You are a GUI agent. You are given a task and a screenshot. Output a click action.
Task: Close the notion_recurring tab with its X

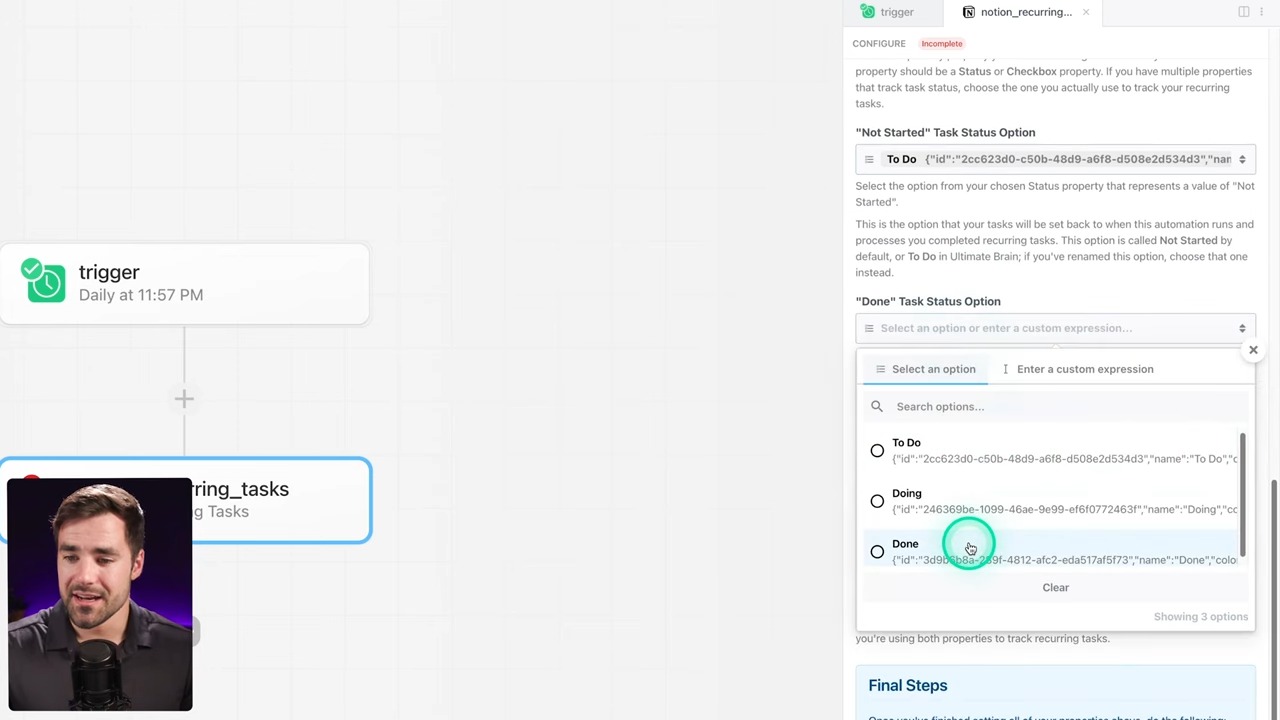[x=1085, y=12]
